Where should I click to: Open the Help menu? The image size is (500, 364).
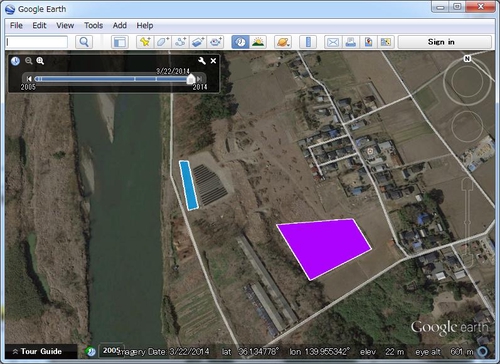145,26
